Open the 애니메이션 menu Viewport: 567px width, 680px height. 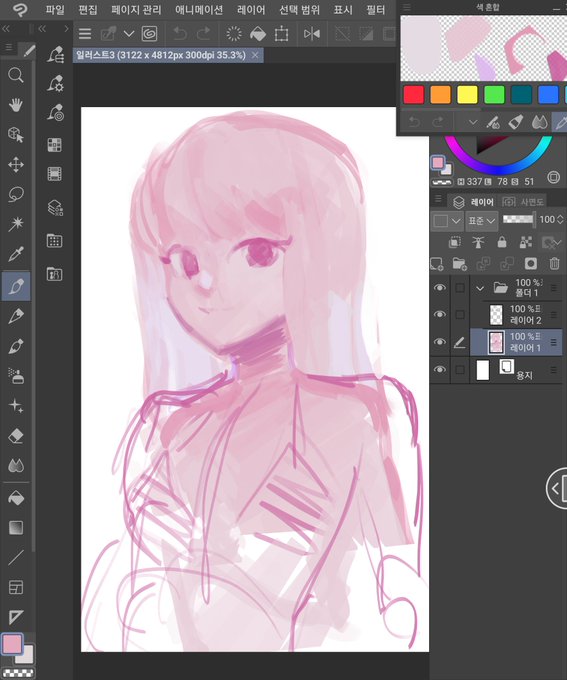(199, 10)
